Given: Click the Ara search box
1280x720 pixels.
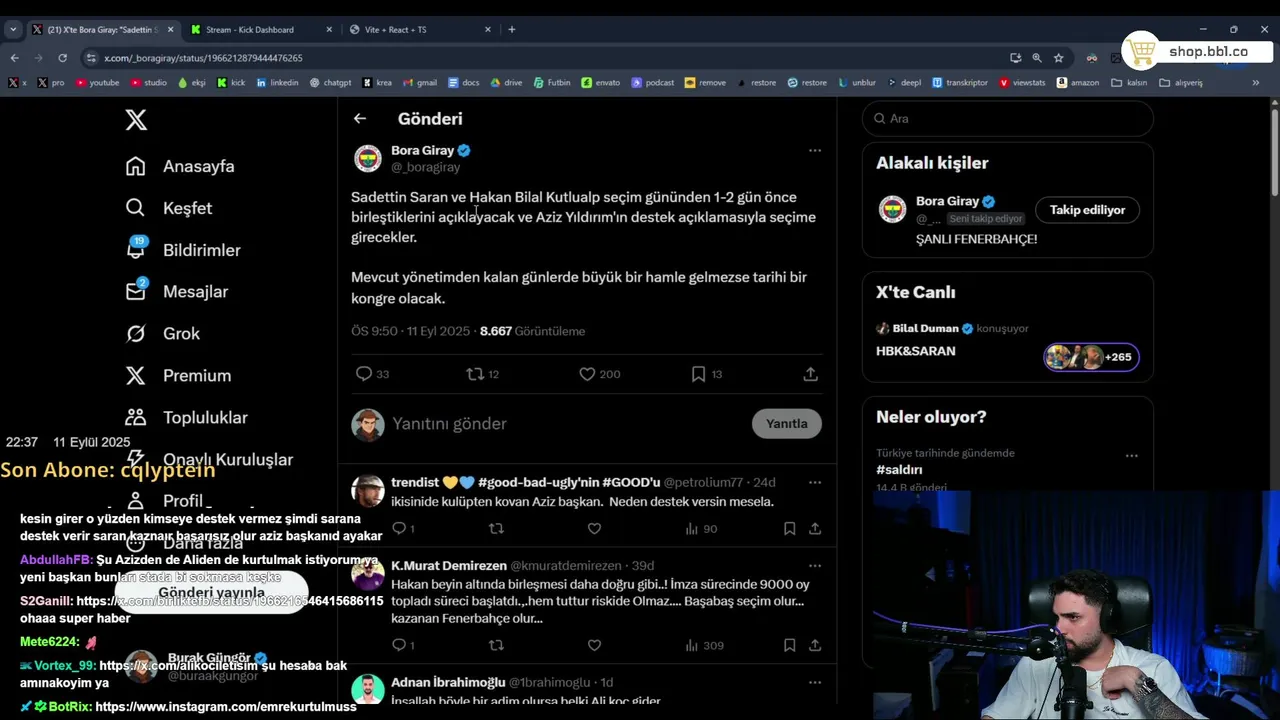Looking at the screenshot, I should point(1008,118).
